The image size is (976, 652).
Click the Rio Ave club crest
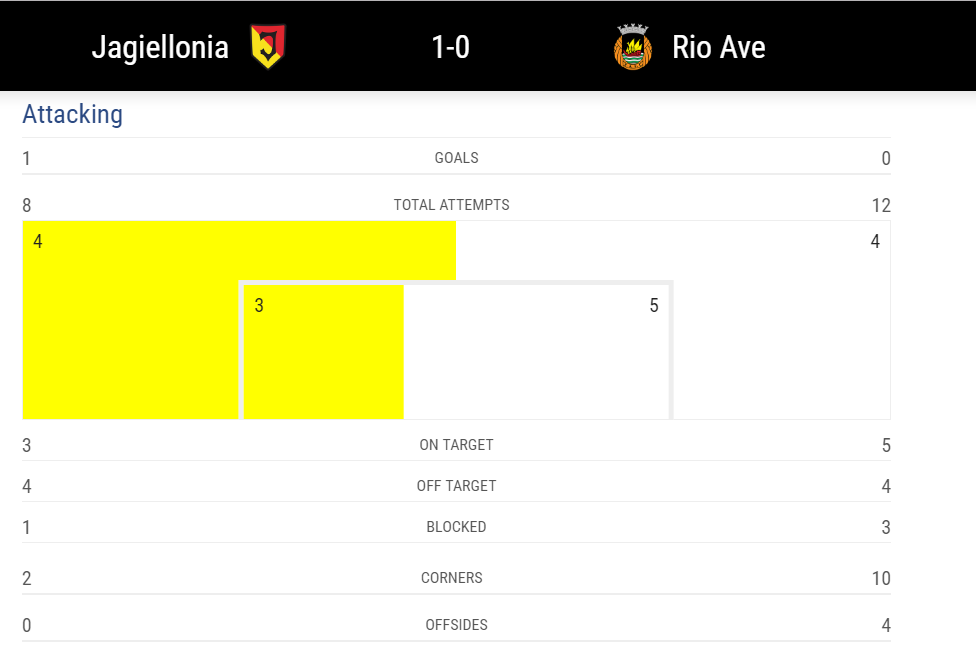[x=633, y=47]
